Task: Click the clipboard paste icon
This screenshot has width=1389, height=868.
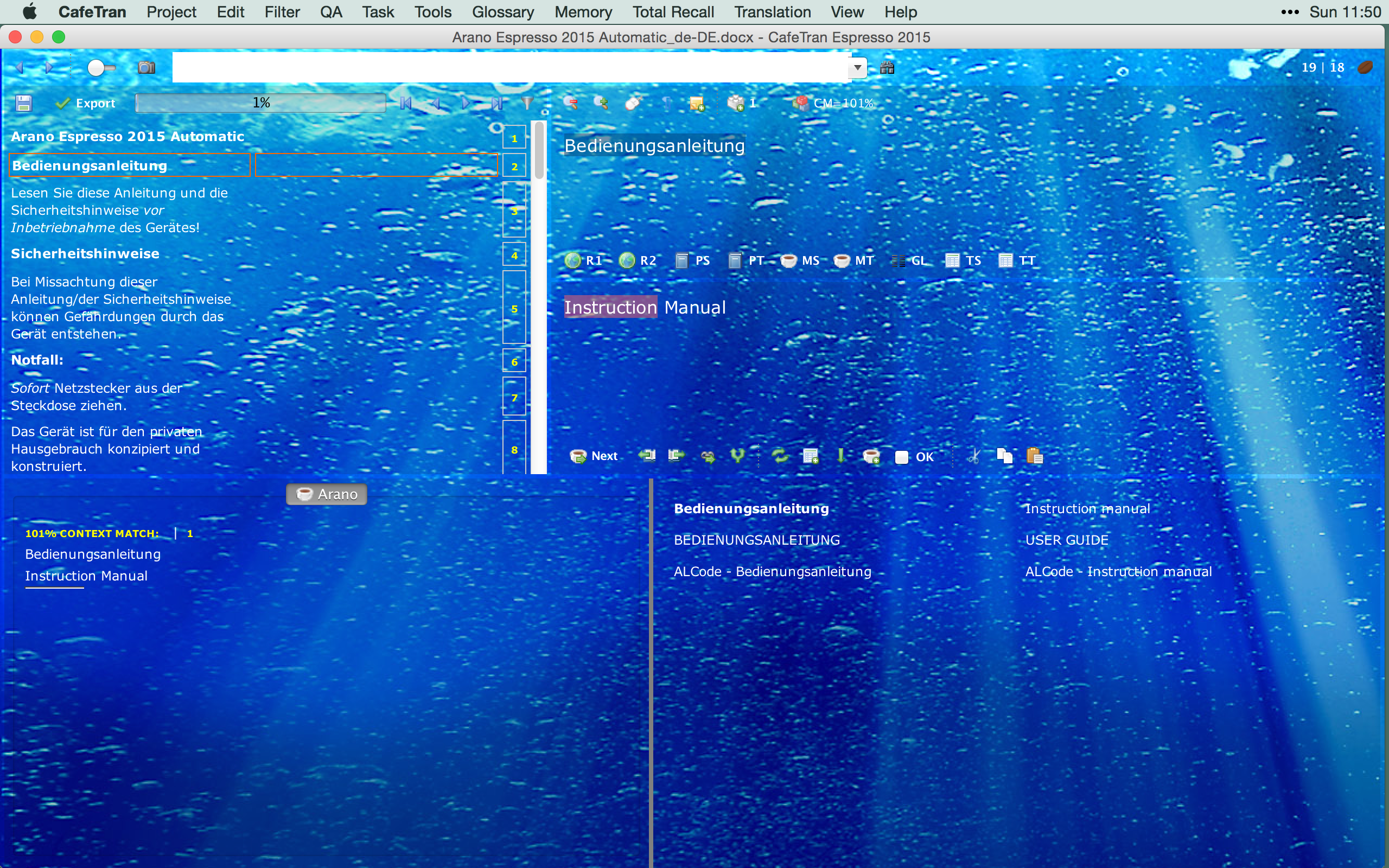Action: pos(1034,456)
